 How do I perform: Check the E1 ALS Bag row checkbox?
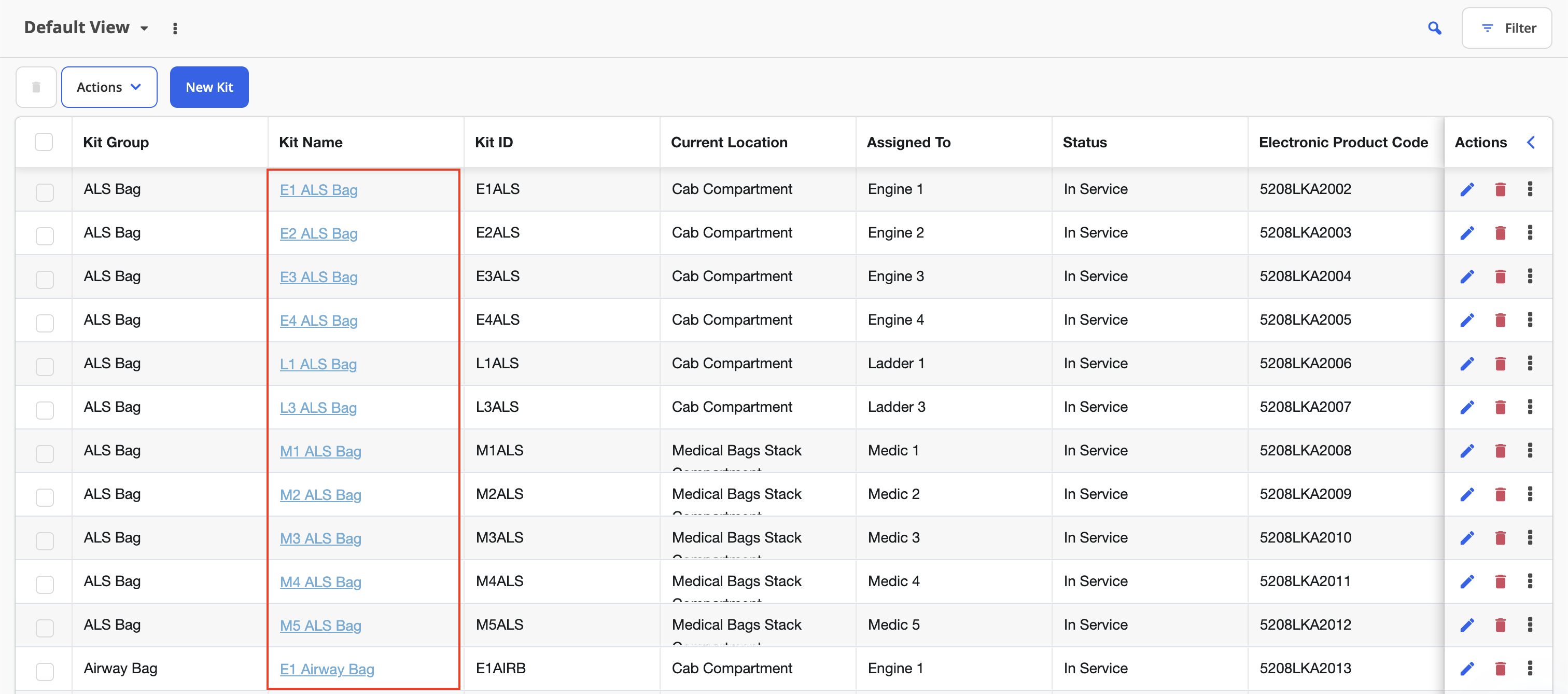click(x=45, y=192)
